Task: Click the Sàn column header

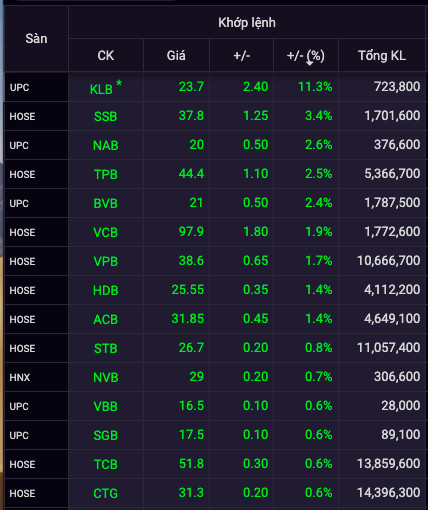Action: click(36, 39)
